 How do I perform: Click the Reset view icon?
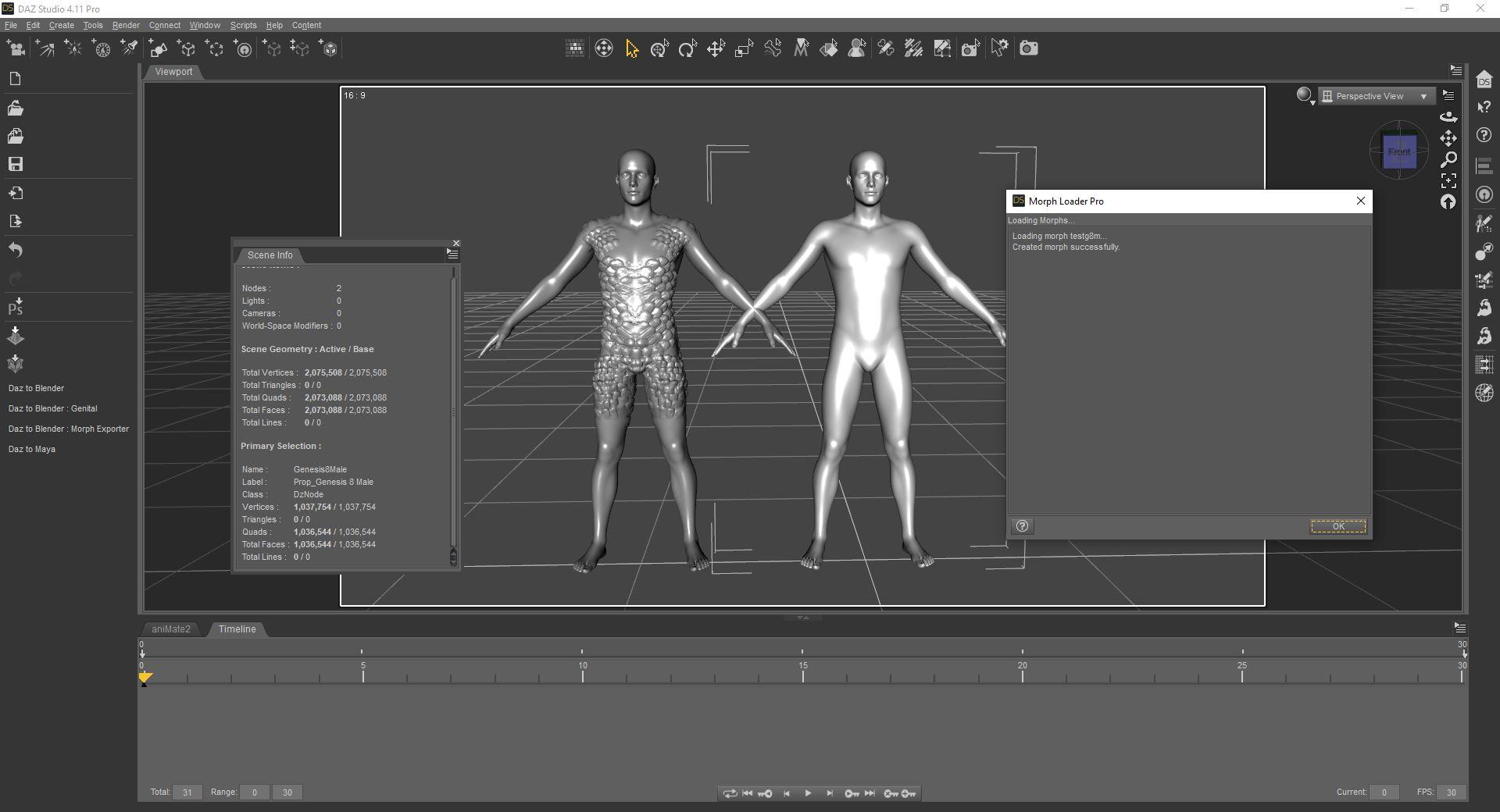1448,202
